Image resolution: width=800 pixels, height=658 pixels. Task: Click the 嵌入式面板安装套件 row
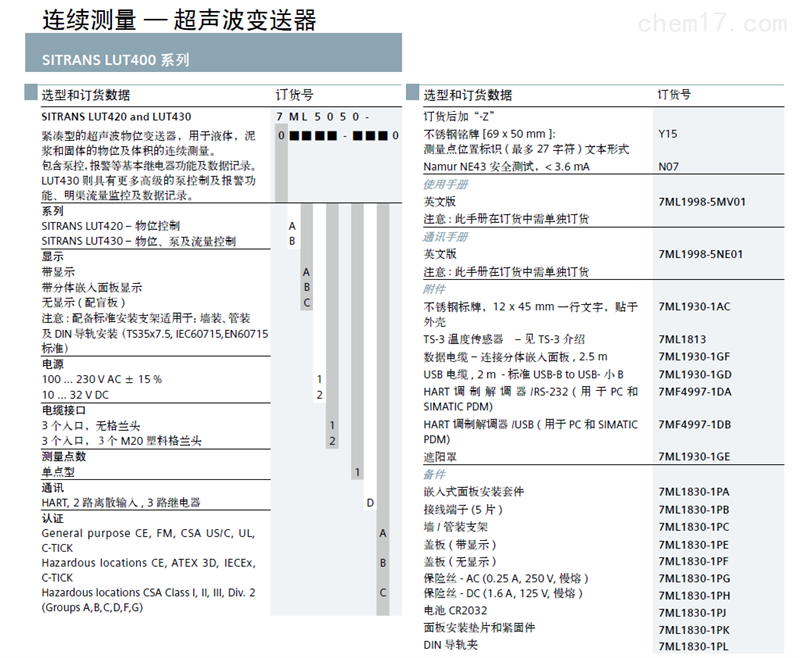[x=473, y=492]
